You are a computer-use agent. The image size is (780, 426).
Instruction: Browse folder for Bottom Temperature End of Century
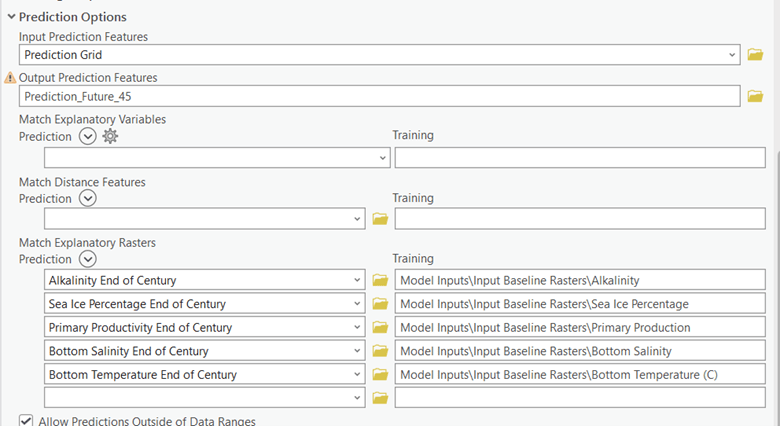pos(380,375)
